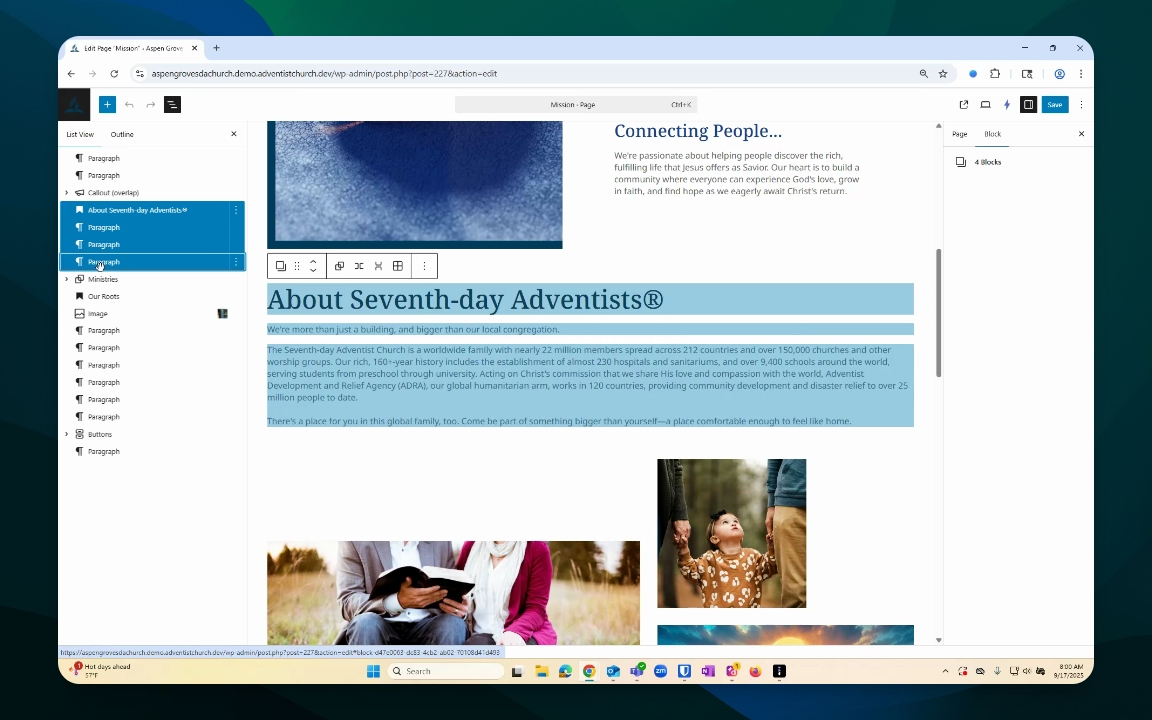
Task: Show hidden system tray icons chevron
Action: [x=945, y=671]
